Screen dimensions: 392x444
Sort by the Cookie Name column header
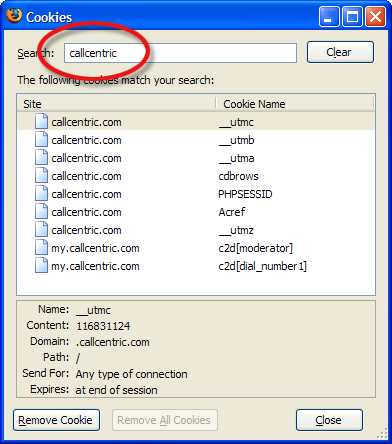click(x=295, y=104)
